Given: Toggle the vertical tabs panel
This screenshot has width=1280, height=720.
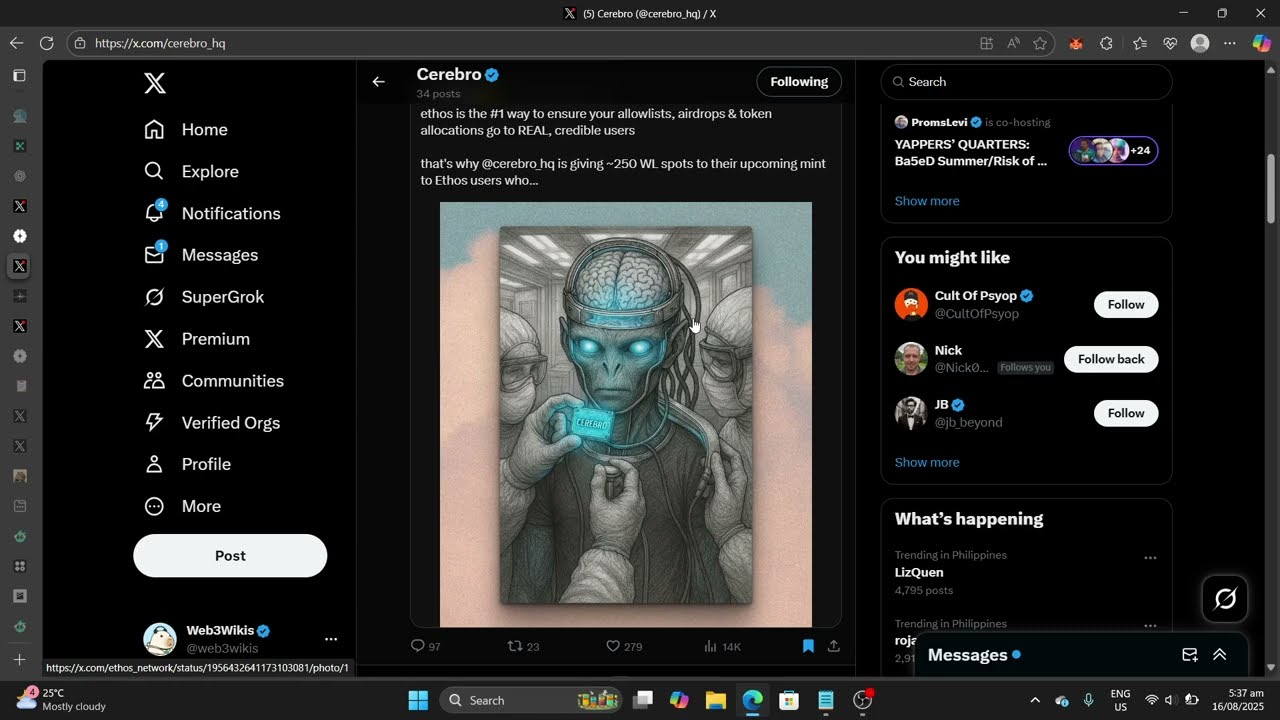Looking at the screenshot, I should [x=19, y=75].
